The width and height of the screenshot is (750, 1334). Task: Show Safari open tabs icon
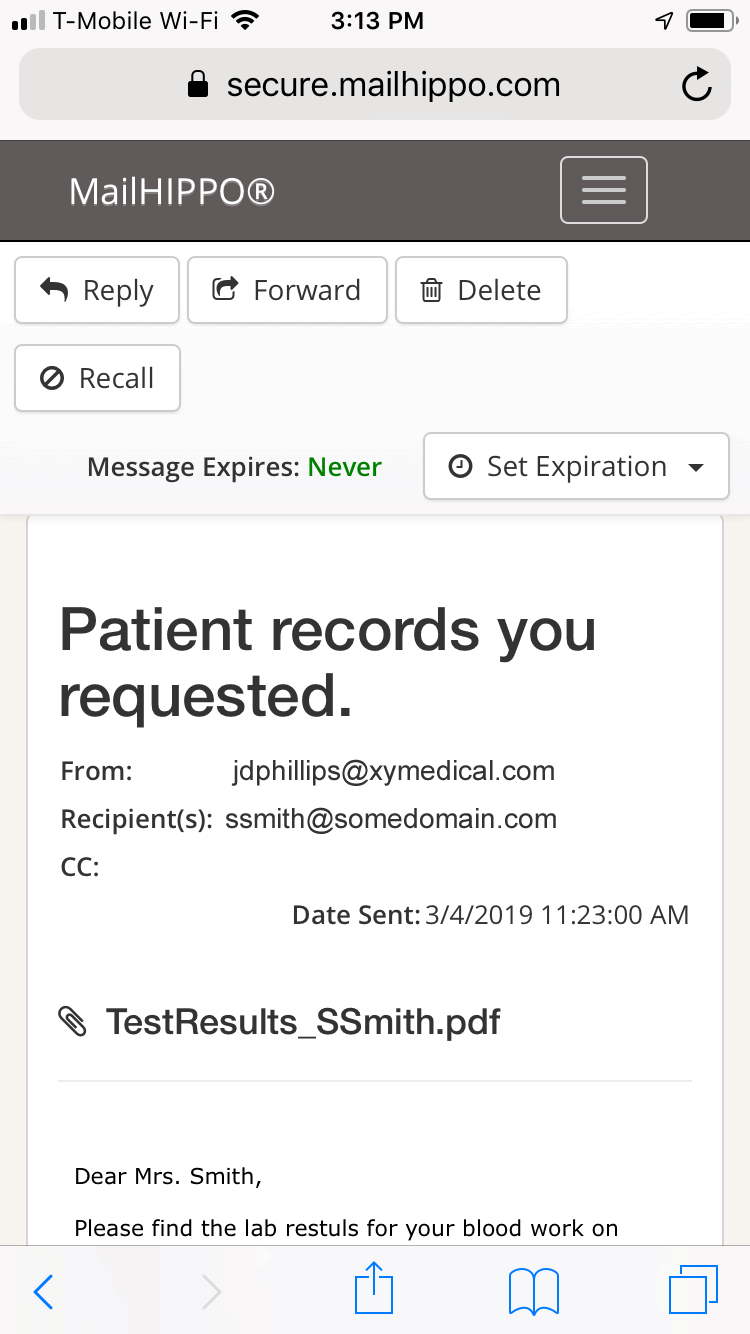point(693,1290)
